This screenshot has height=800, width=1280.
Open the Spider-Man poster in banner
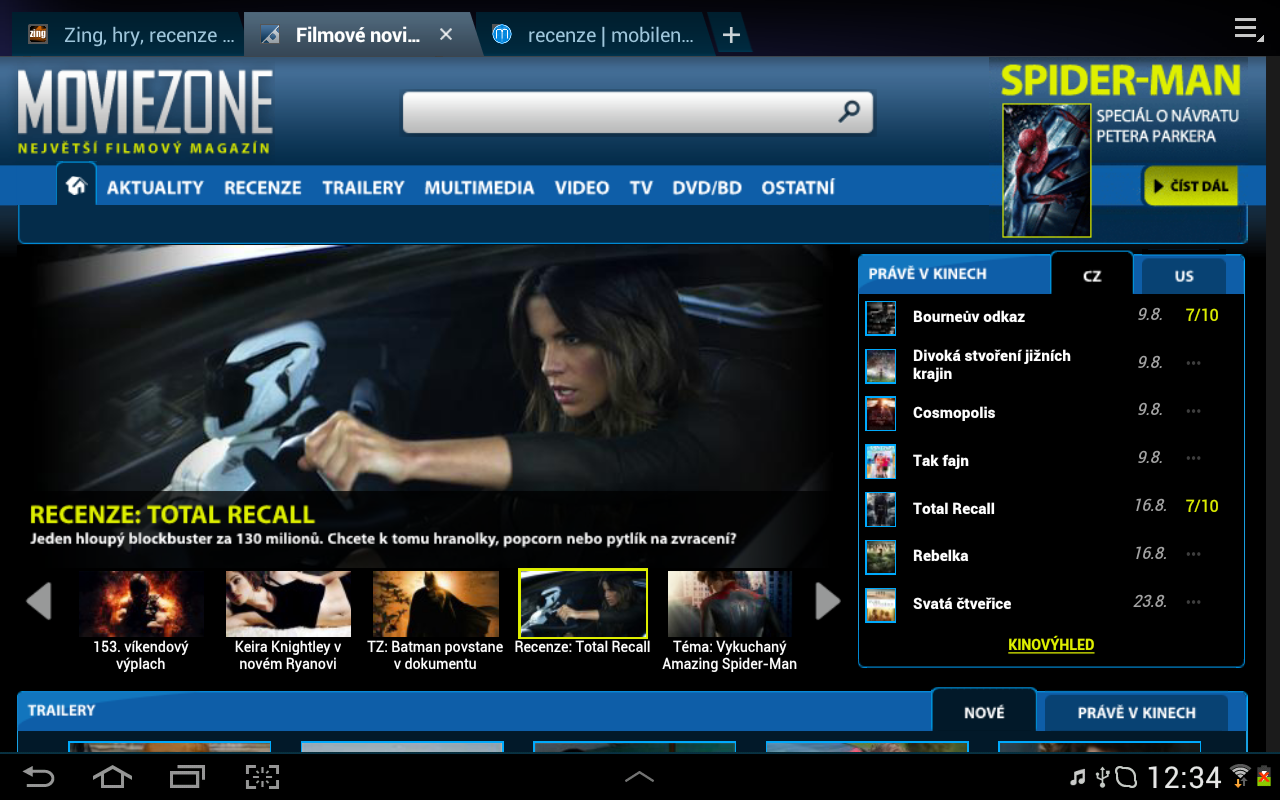1046,170
